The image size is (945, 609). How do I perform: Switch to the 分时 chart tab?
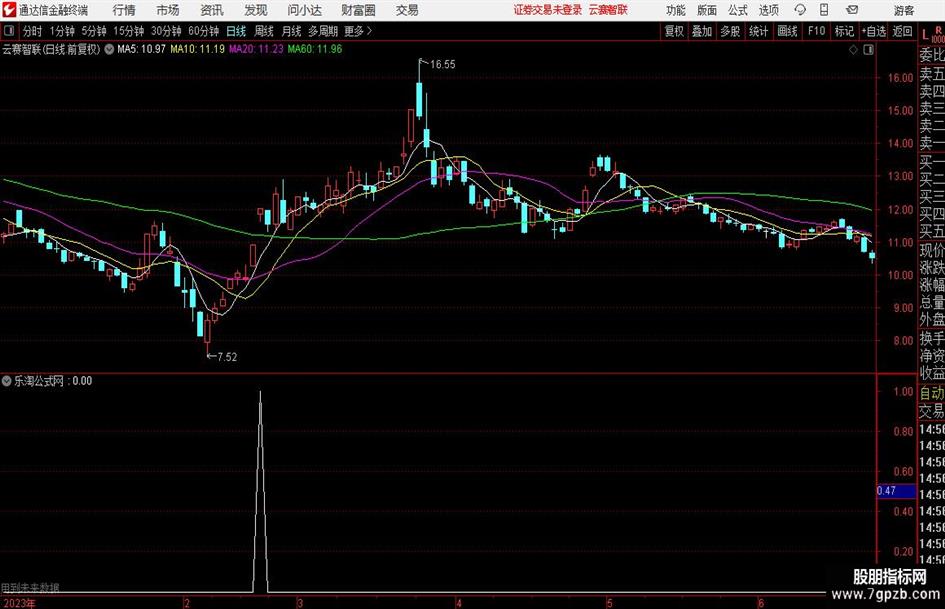point(33,31)
